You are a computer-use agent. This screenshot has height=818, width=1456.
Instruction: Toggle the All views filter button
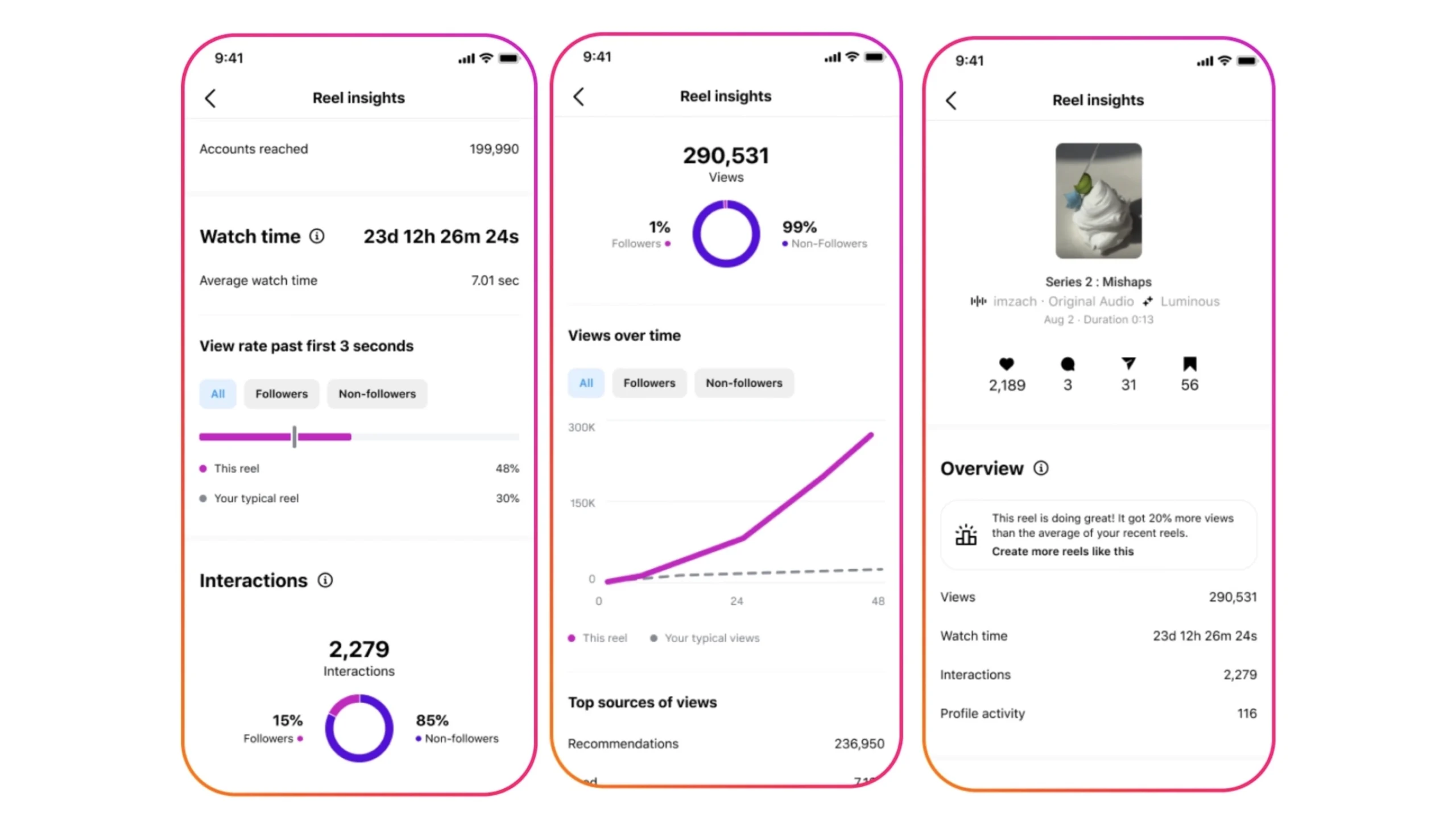(x=585, y=382)
